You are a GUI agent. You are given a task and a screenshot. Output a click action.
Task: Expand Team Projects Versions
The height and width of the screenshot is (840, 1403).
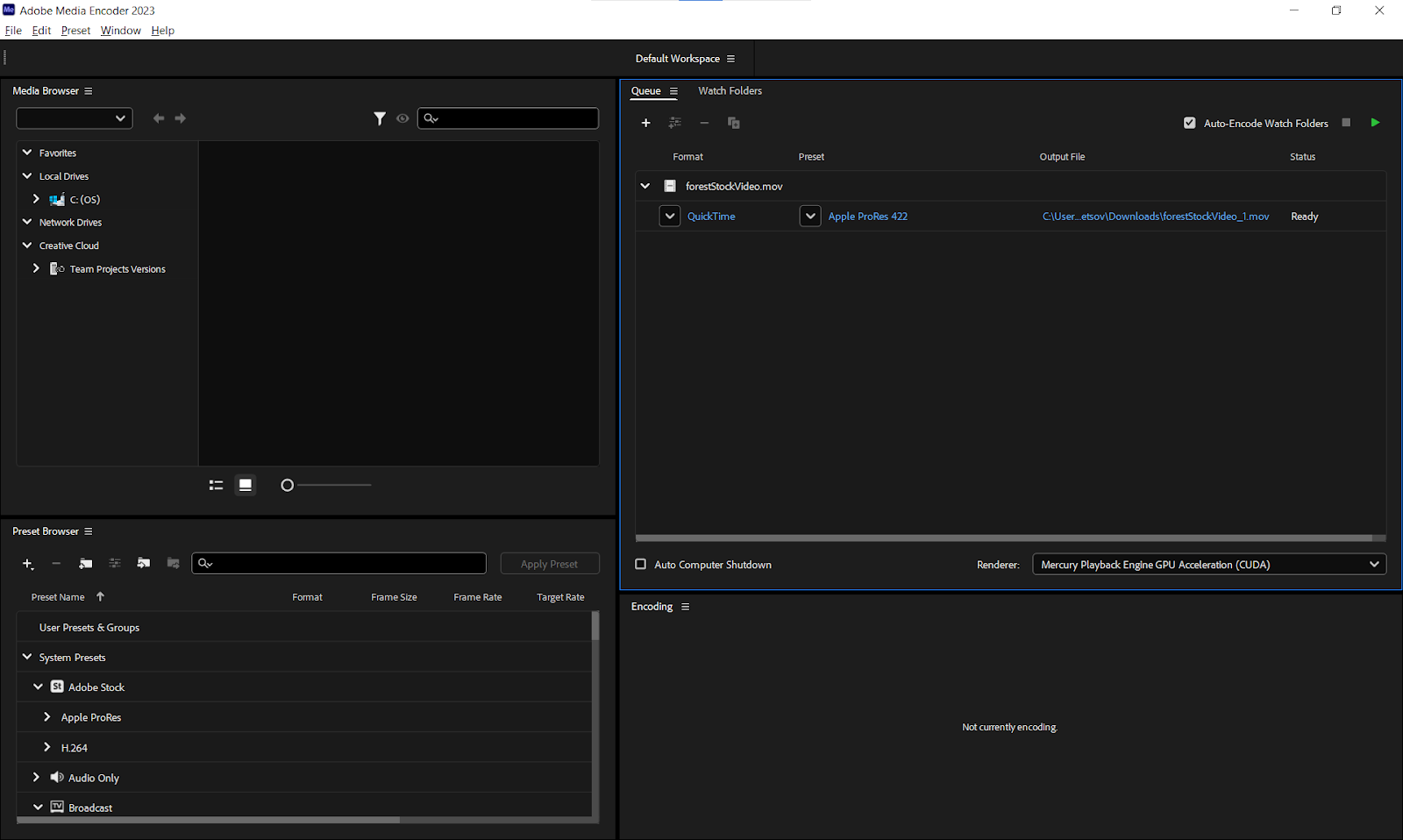tap(36, 268)
